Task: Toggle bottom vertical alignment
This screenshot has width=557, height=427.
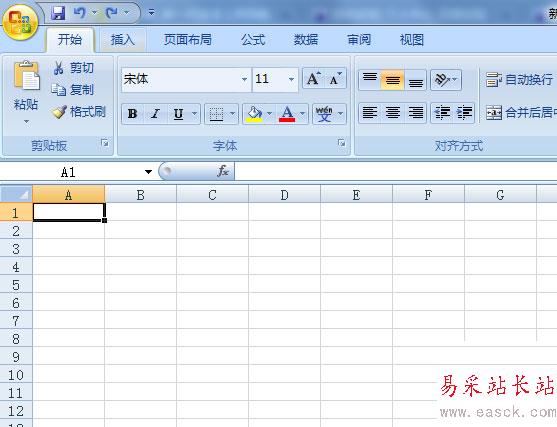Action: (x=415, y=80)
